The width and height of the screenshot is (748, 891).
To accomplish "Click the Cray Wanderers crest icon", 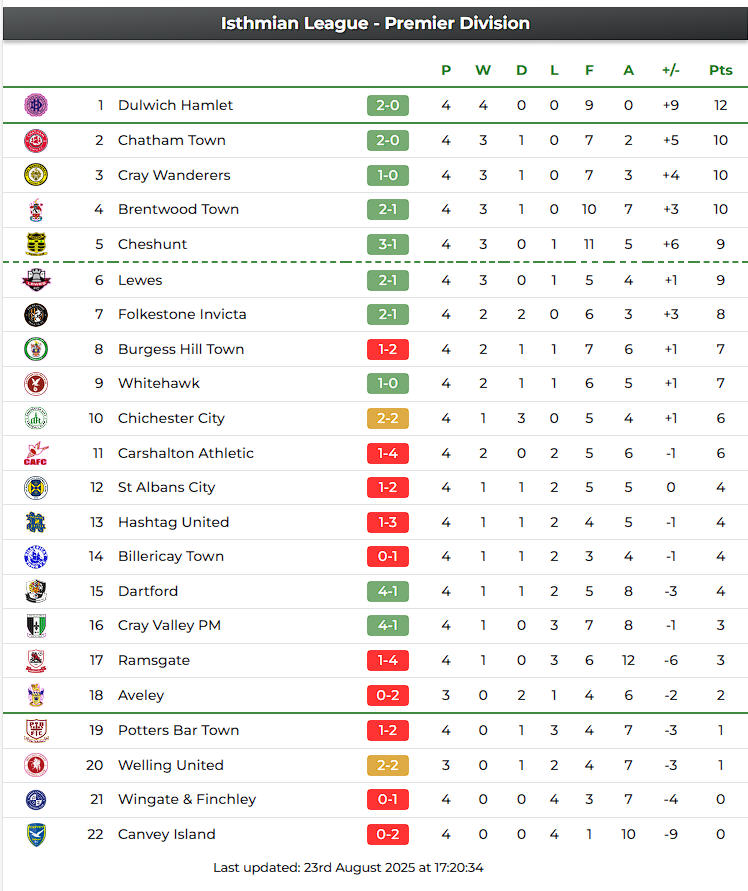I will 36,175.
